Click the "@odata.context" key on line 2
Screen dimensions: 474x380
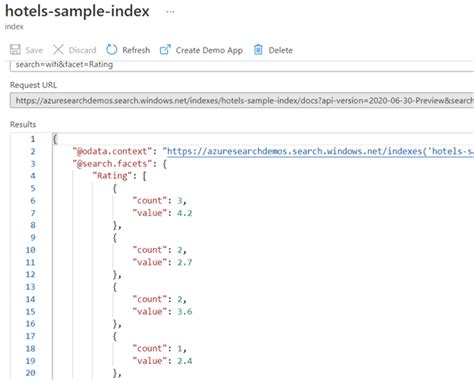point(112,151)
